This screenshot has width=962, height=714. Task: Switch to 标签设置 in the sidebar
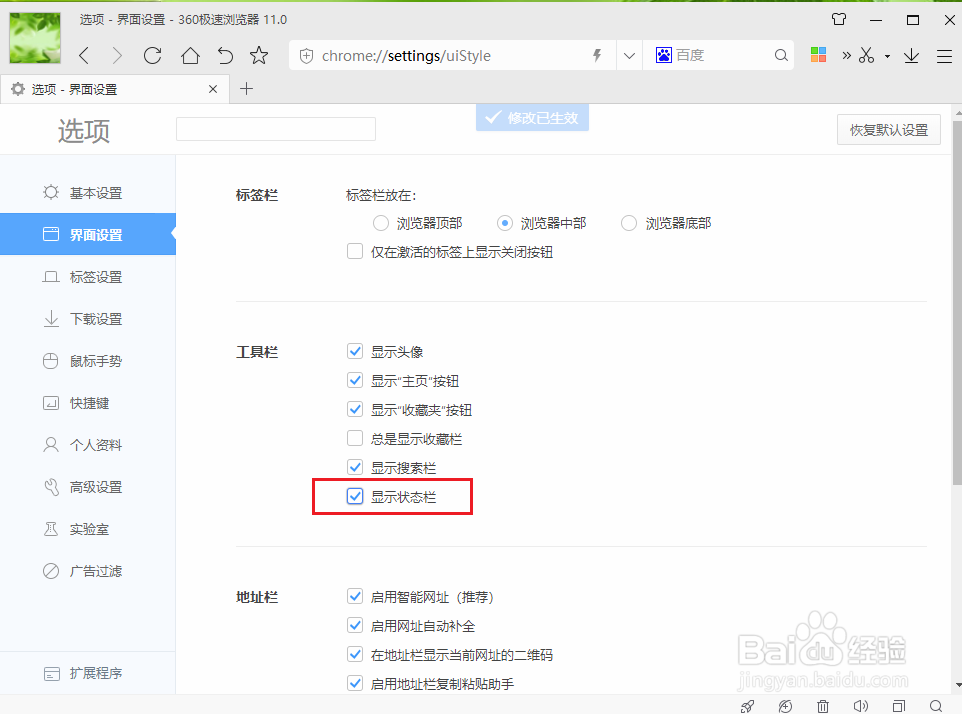[92, 276]
